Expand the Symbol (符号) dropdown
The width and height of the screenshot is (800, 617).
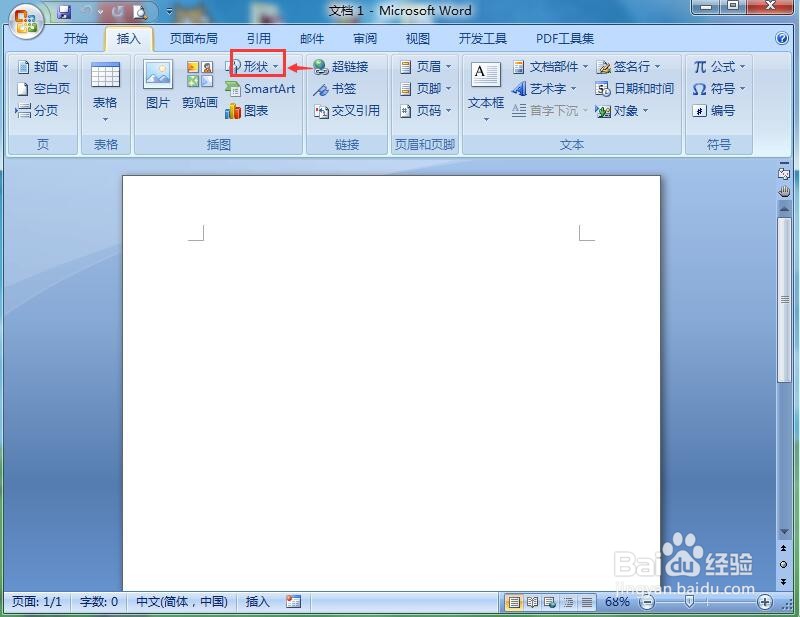click(x=742, y=89)
